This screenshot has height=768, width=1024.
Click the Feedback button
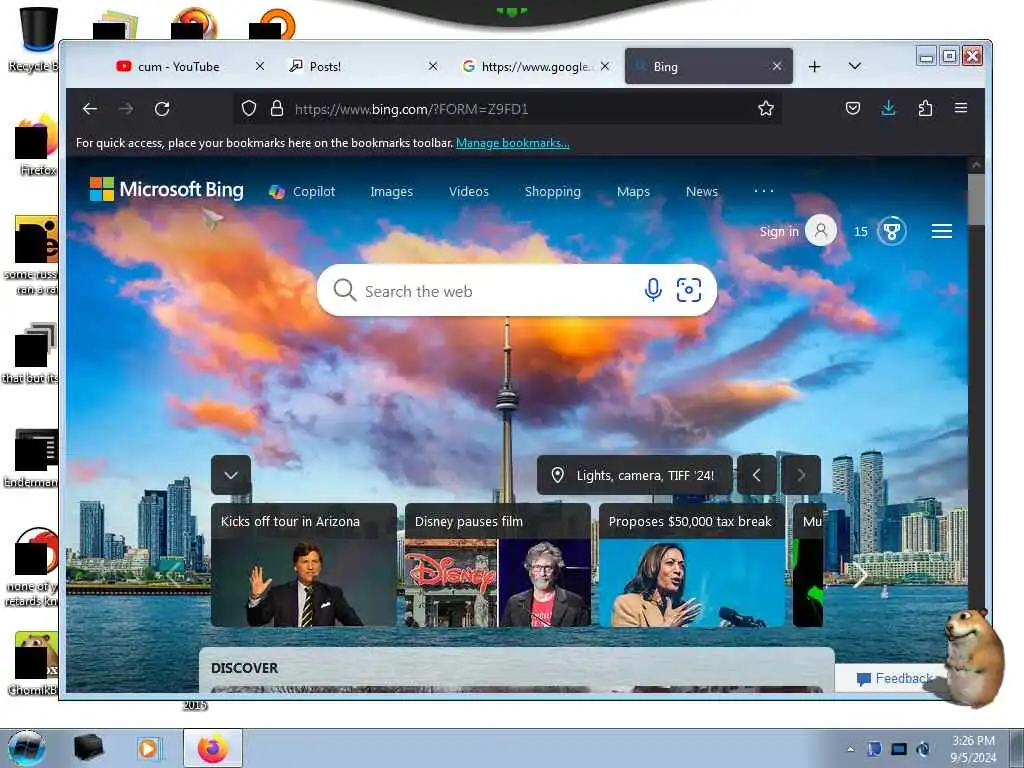[893, 679]
